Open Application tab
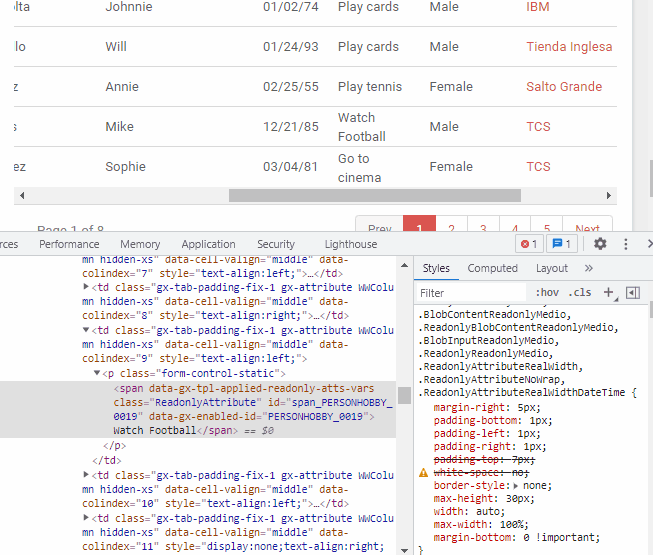 coord(208,244)
